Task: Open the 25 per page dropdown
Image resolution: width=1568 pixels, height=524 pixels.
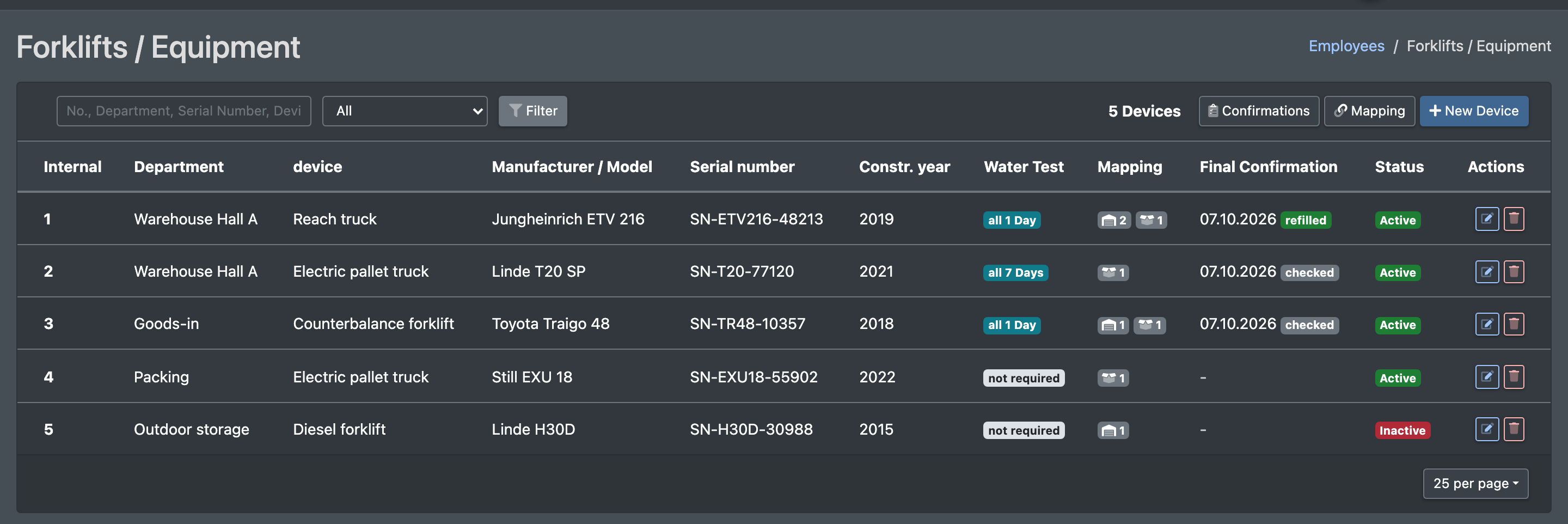Action: point(1475,483)
